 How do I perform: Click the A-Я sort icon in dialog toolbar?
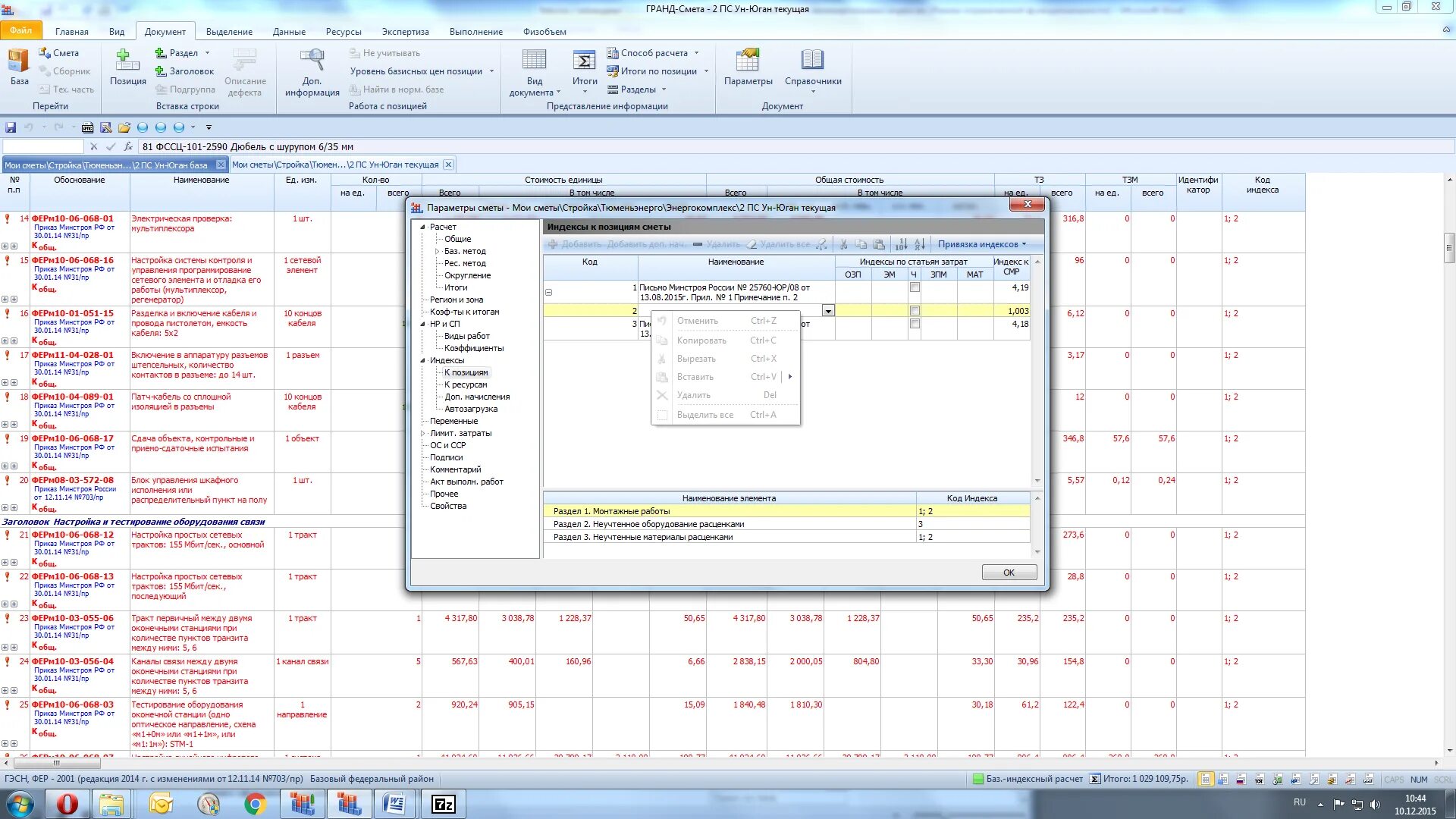919,244
